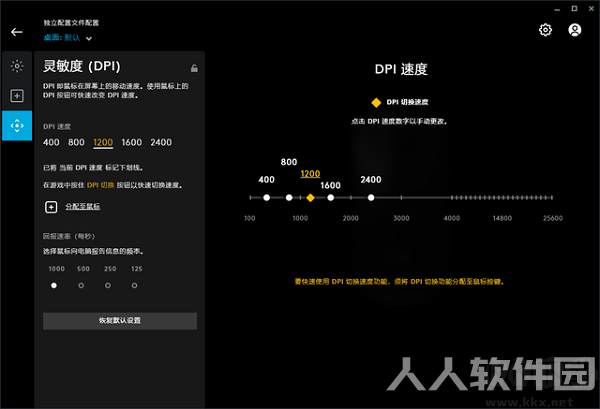This screenshot has height=409, width=600.
Task: Maximize the G HUB window
Action: [x=574, y=8]
